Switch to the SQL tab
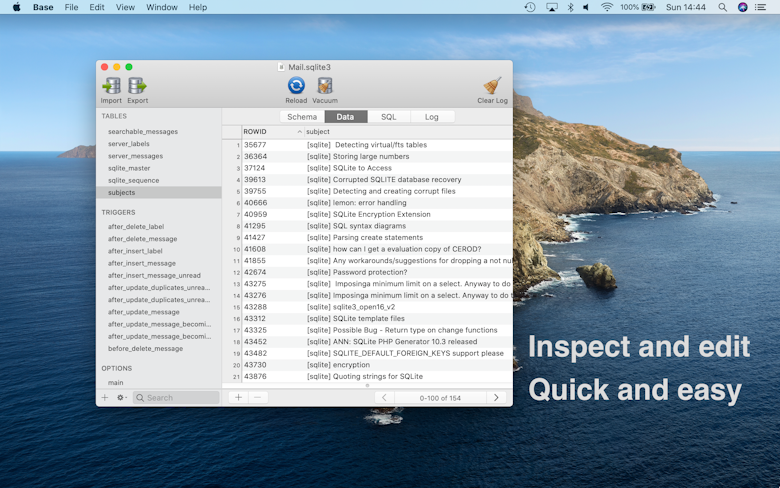This screenshot has height=488, width=780. pos(389,117)
